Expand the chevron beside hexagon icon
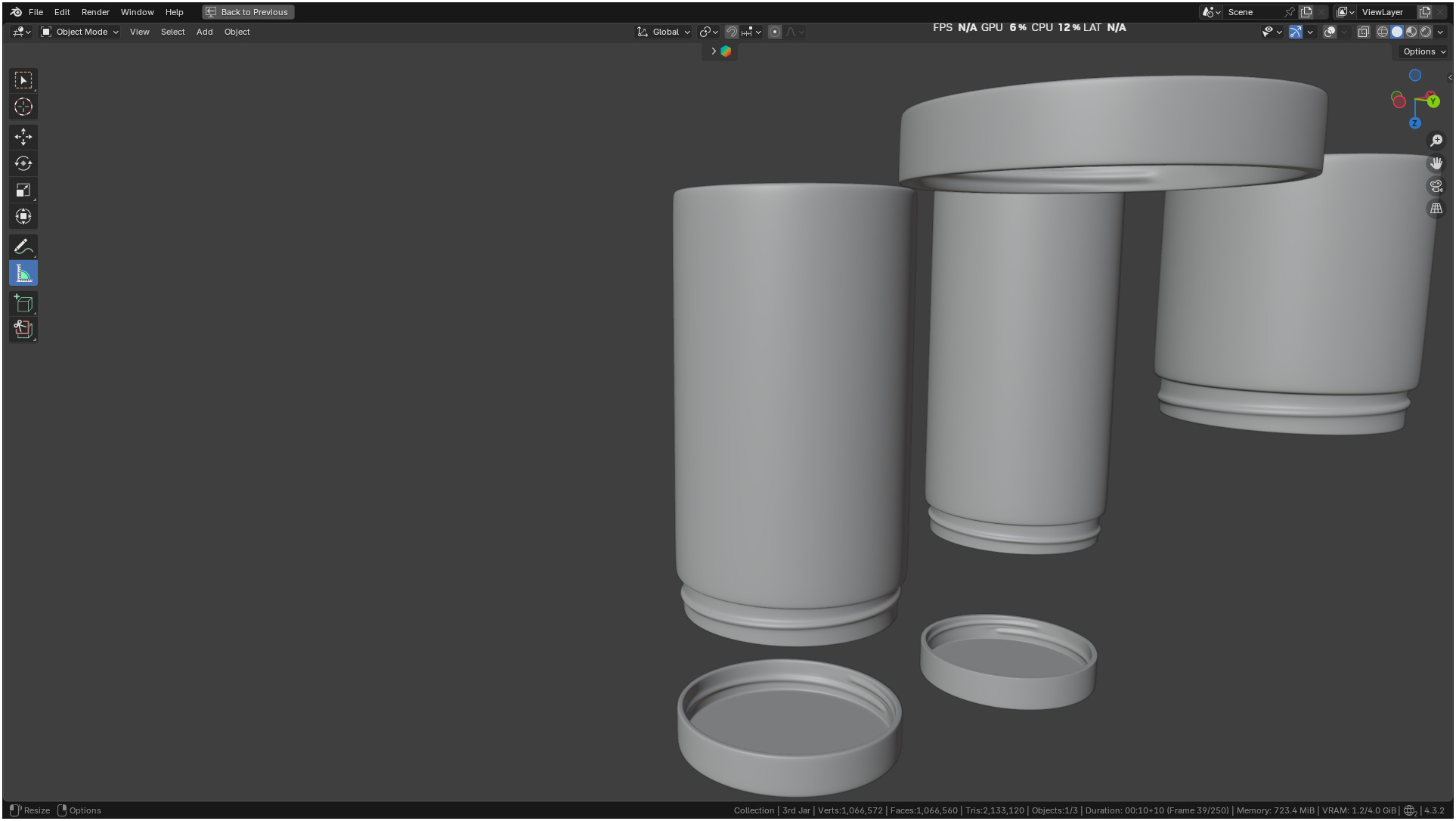This screenshot has width=1456, height=821. click(x=713, y=51)
